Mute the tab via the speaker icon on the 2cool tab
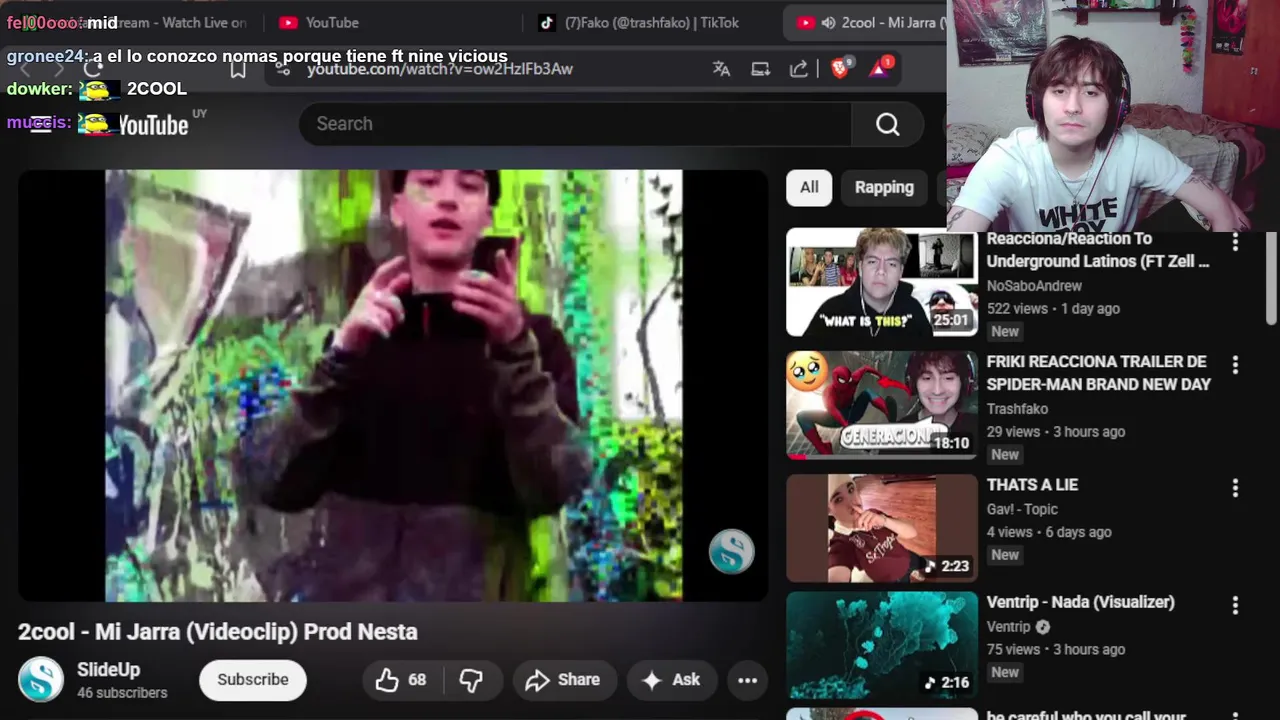Image resolution: width=1280 pixels, height=720 pixels. click(828, 23)
